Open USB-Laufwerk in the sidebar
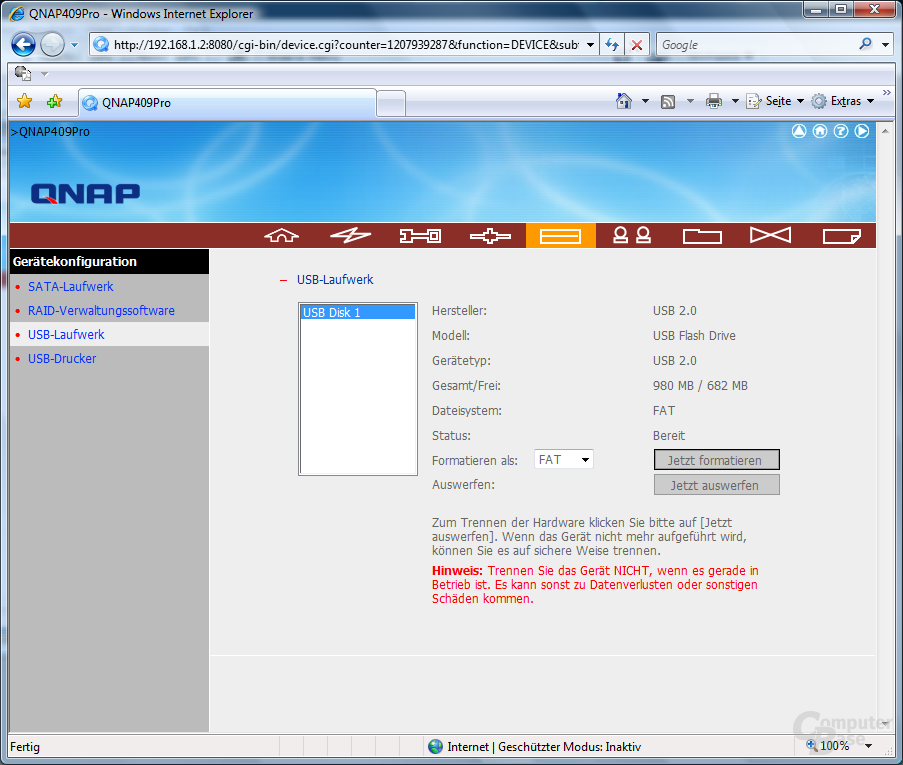Viewport: 903px width, 765px height. [x=66, y=335]
